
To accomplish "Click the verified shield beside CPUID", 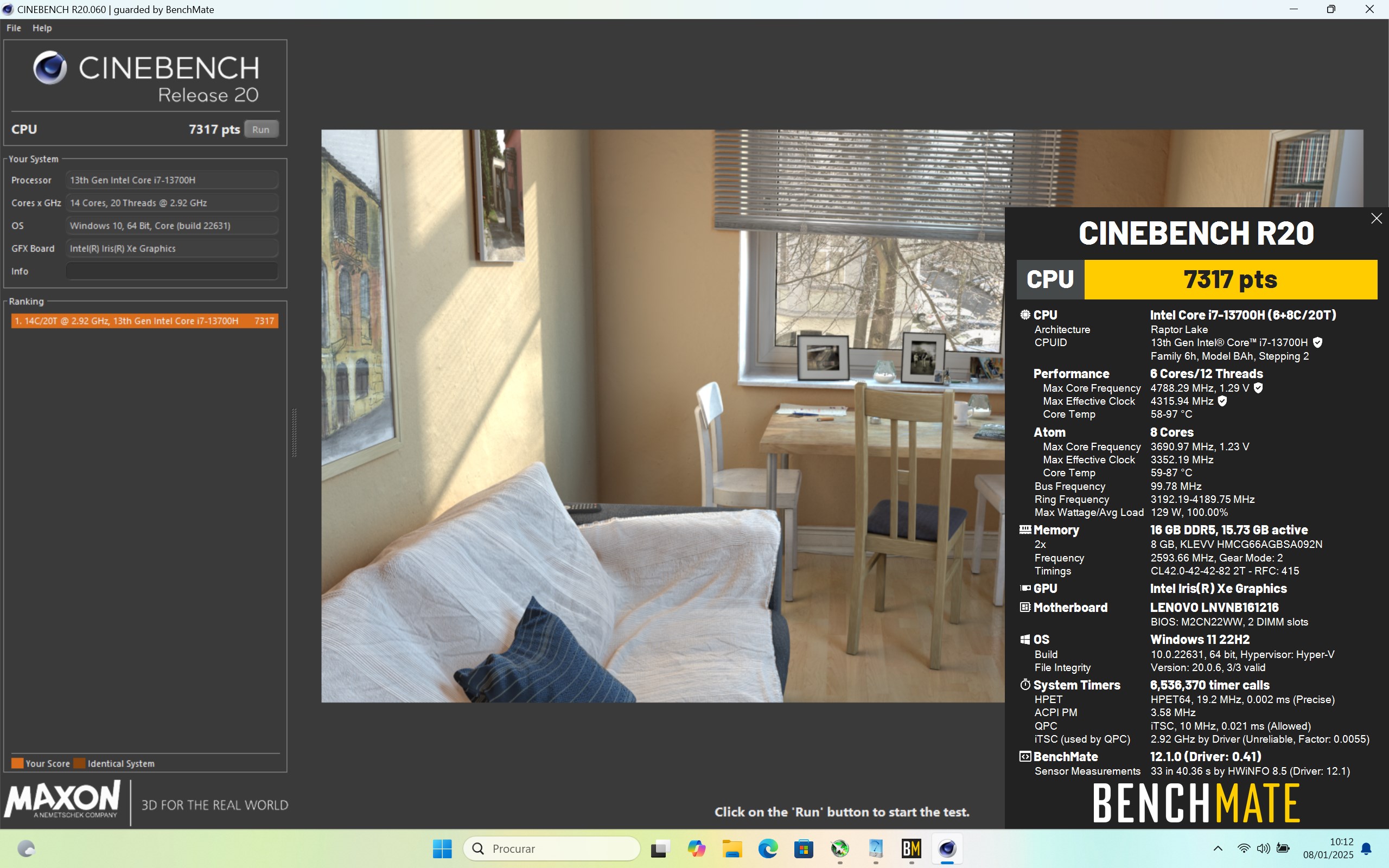I will (x=1318, y=343).
